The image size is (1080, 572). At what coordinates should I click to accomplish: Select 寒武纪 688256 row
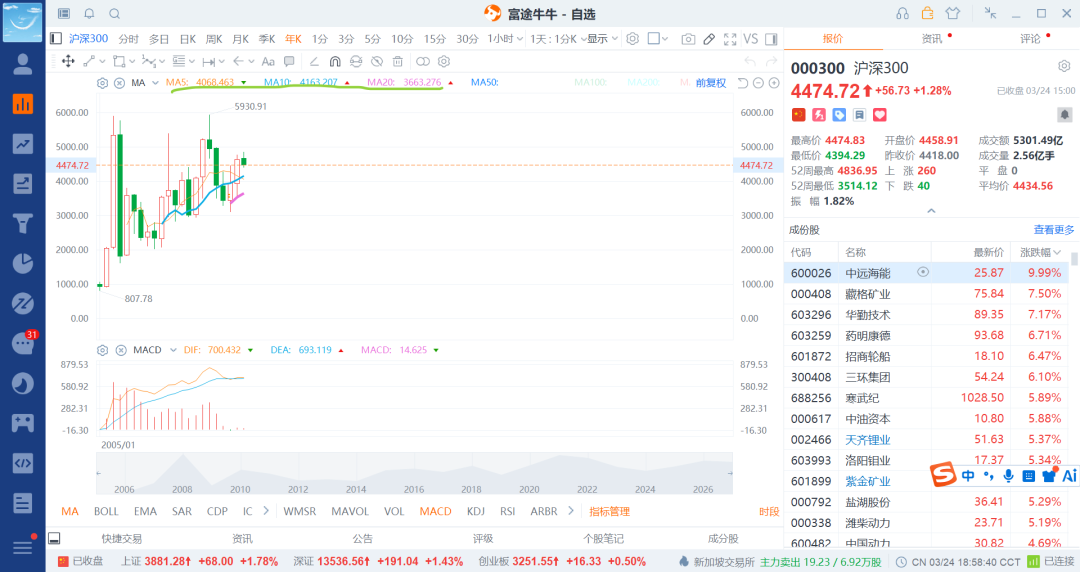point(927,398)
